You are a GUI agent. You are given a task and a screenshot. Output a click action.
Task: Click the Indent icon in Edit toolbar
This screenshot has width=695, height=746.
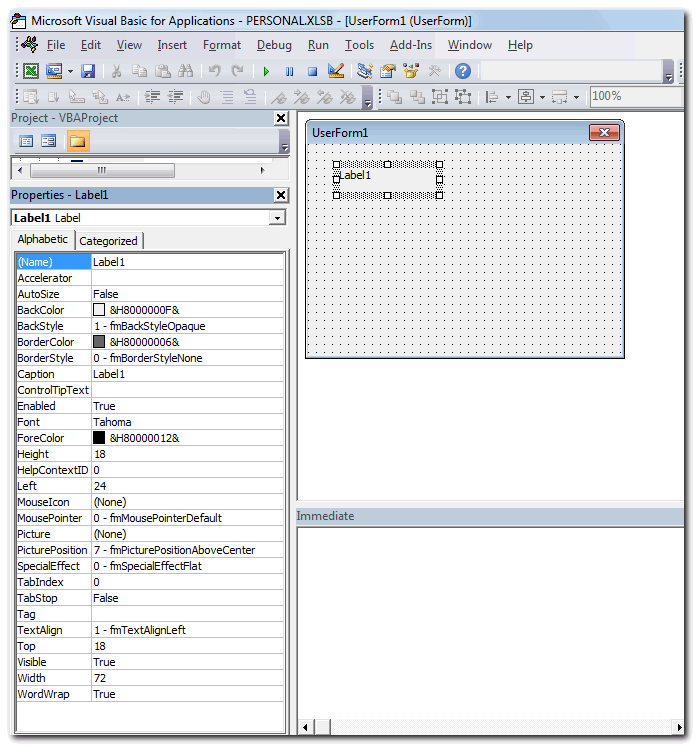tap(152, 97)
